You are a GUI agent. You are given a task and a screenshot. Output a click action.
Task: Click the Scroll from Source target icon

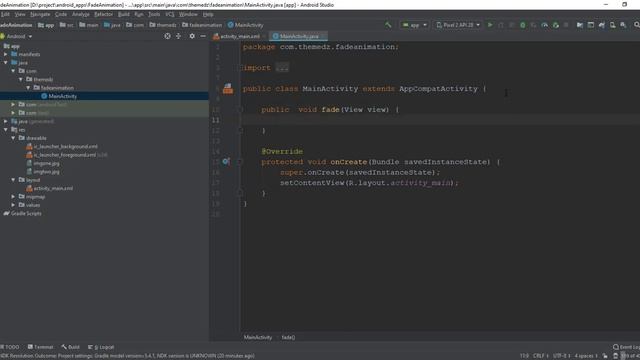[167, 36]
